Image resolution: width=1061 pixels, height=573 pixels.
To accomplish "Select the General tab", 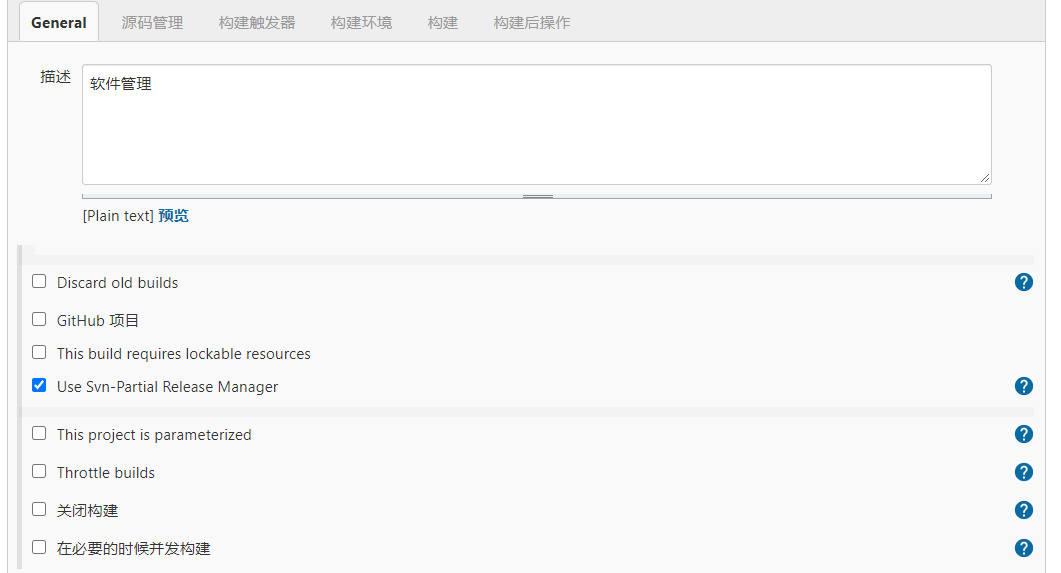I will coord(59,22).
